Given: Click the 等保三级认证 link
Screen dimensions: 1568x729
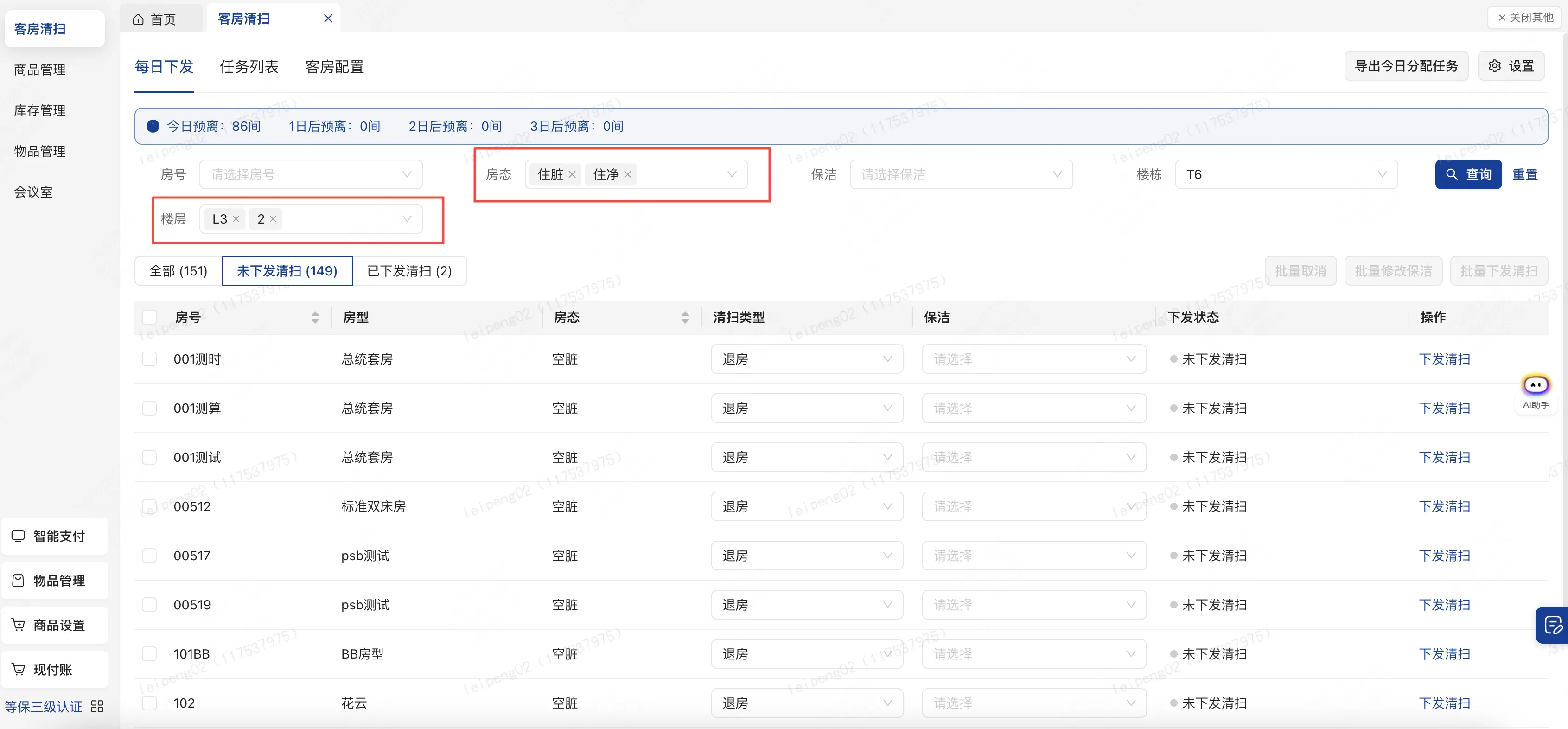Looking at the screenshot, I should [43, 706].
